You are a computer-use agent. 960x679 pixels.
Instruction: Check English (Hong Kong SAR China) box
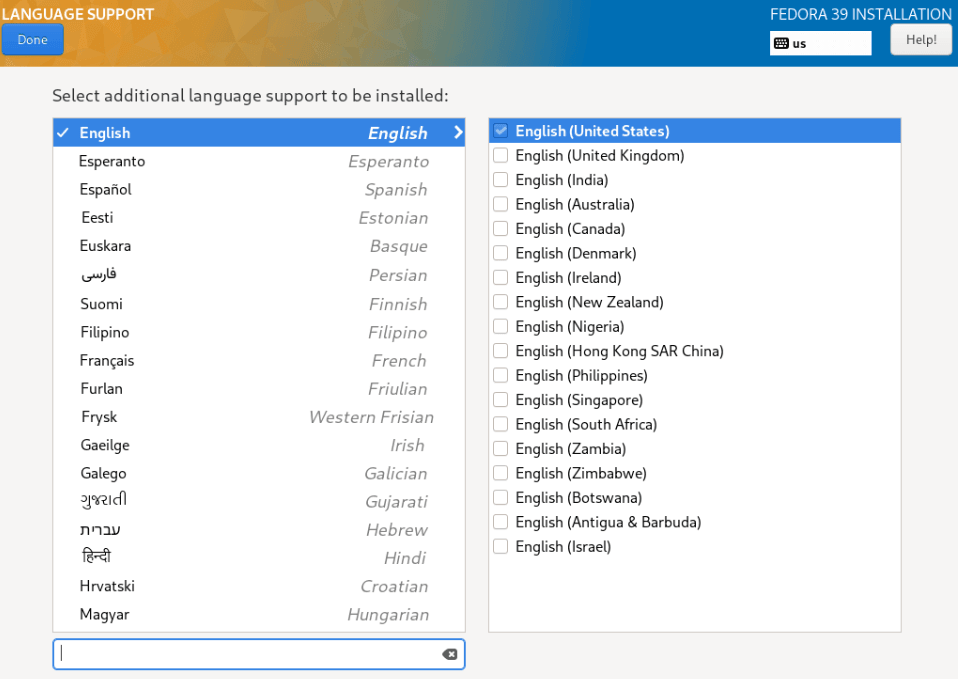point(501,351)
